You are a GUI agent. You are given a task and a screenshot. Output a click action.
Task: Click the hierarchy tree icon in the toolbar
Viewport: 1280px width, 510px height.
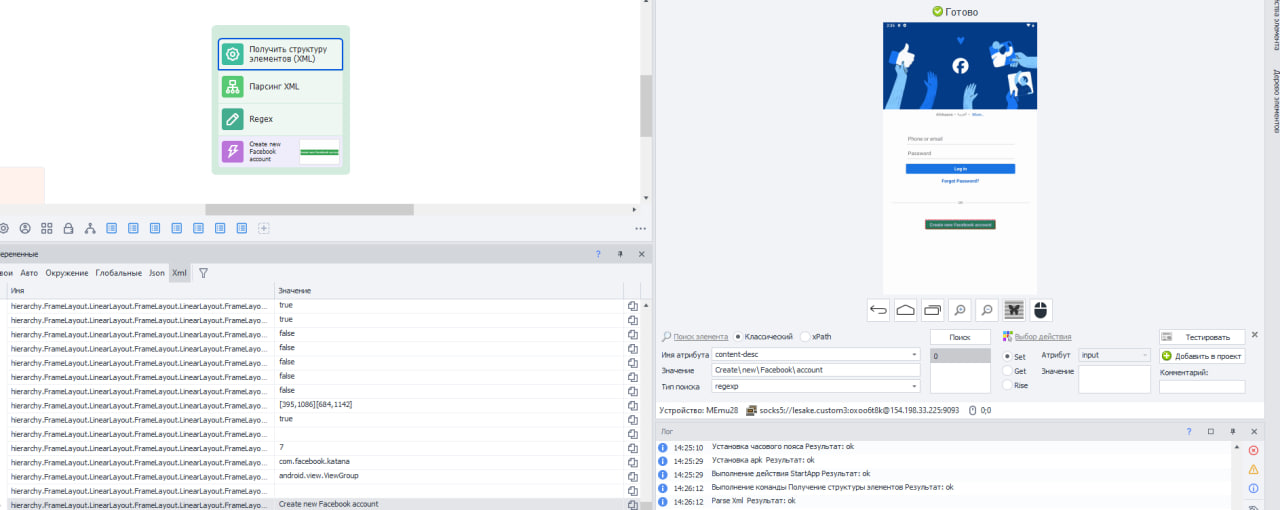coord(90,228)
